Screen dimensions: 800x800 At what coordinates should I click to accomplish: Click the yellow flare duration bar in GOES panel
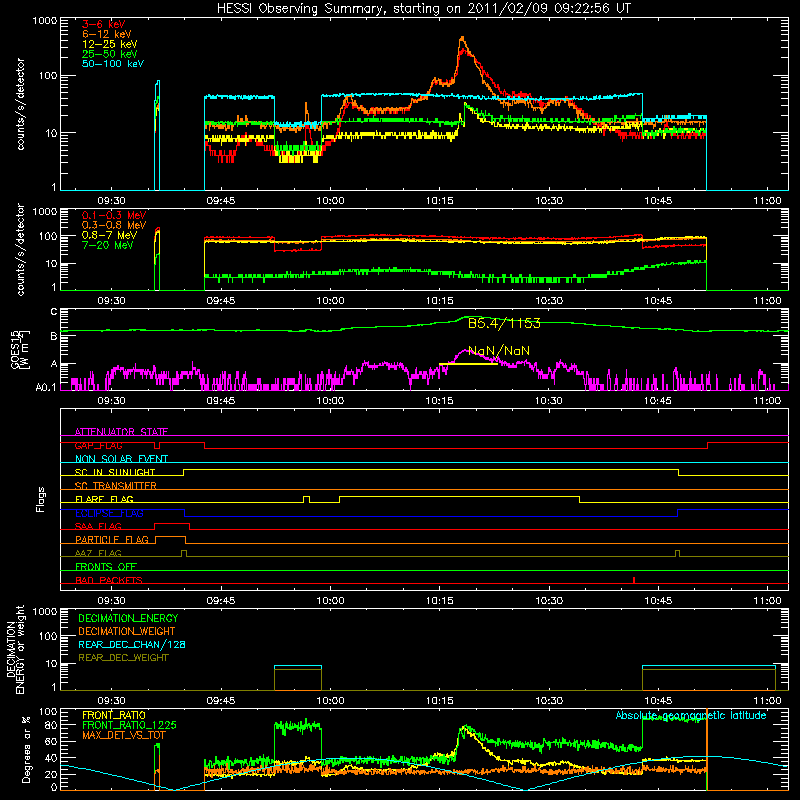coord(468,364)
